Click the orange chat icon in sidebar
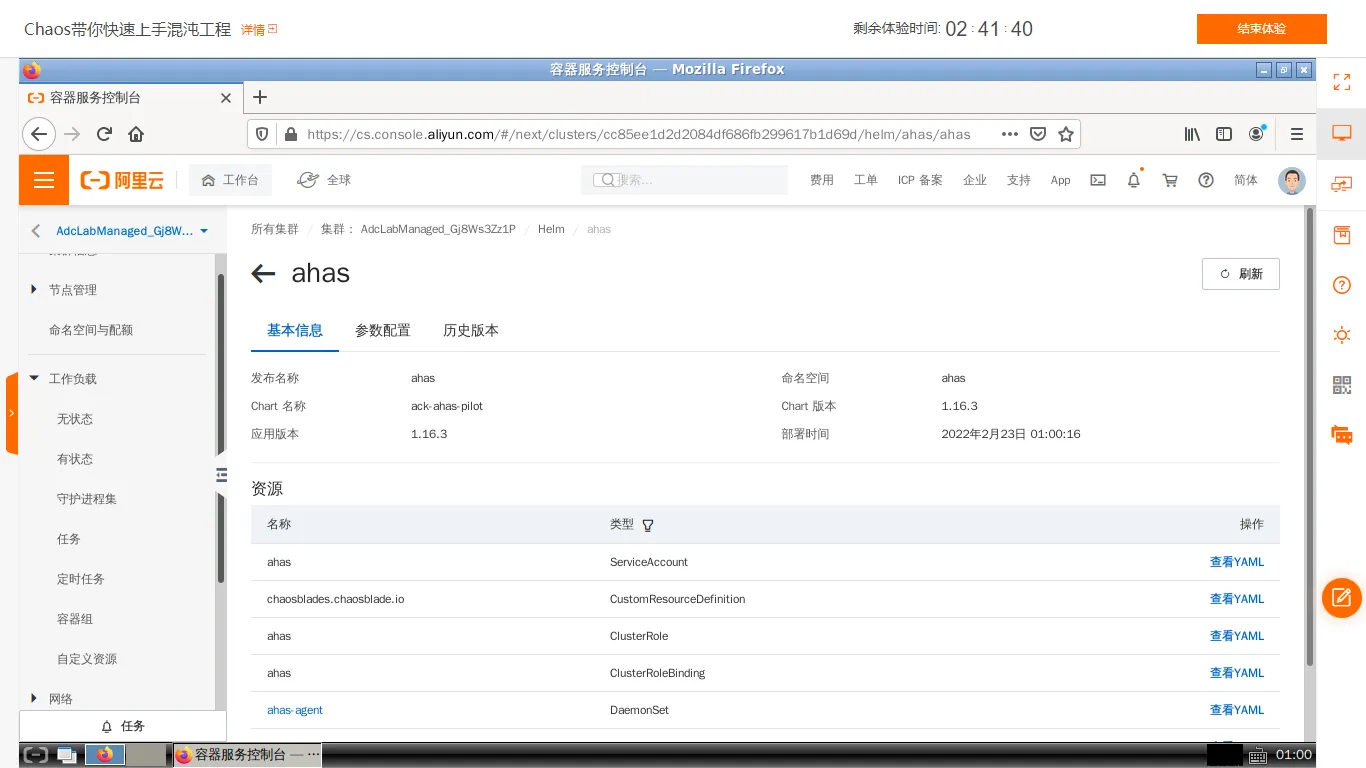1366x768 pixels. click(1342, 435)
